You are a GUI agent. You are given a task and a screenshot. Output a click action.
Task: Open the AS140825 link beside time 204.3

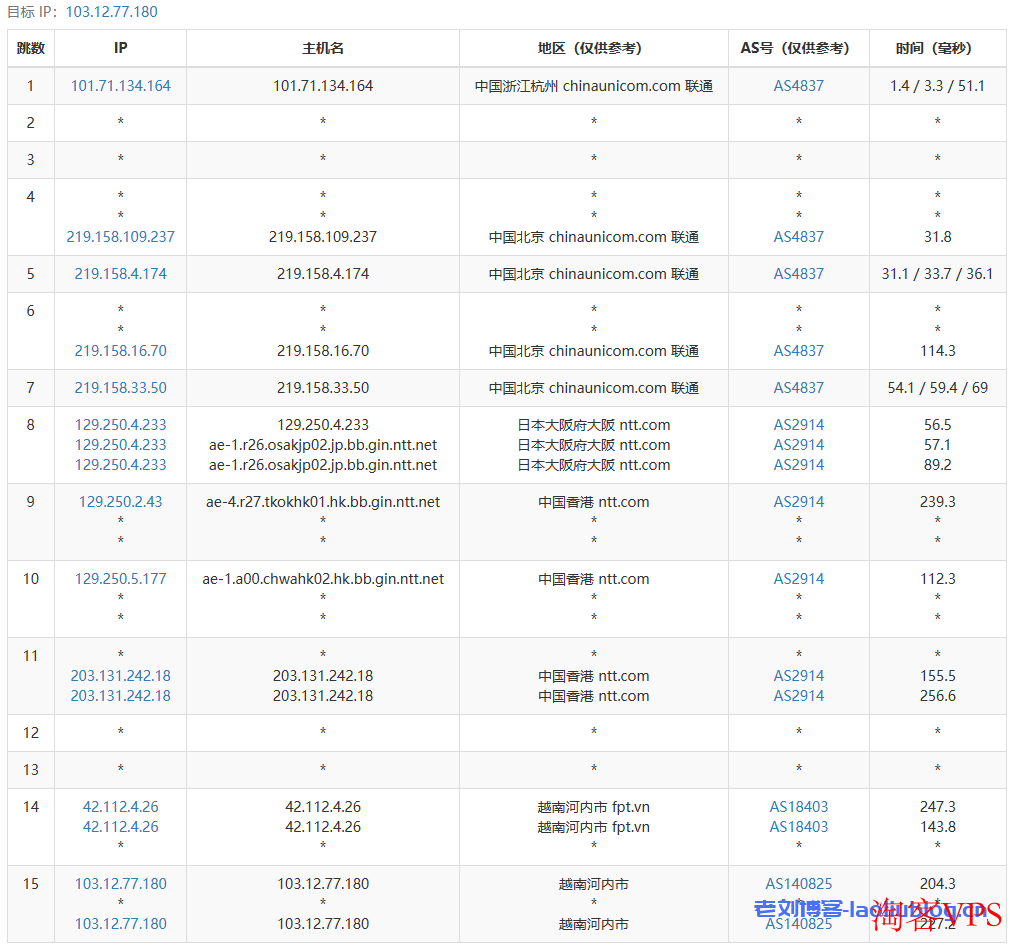(x=799, y=884)
